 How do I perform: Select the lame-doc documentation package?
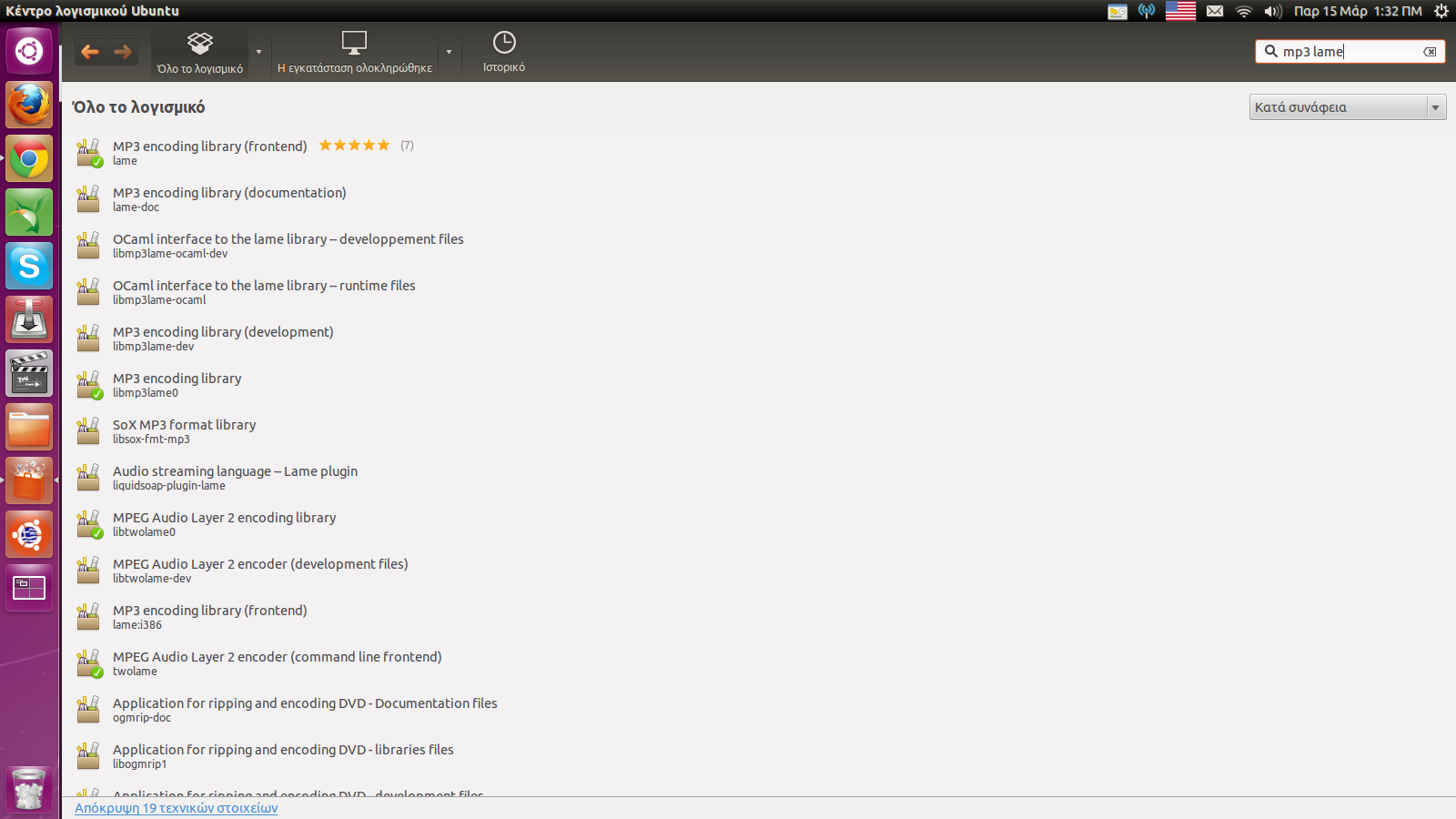click(x=229, y=198)
